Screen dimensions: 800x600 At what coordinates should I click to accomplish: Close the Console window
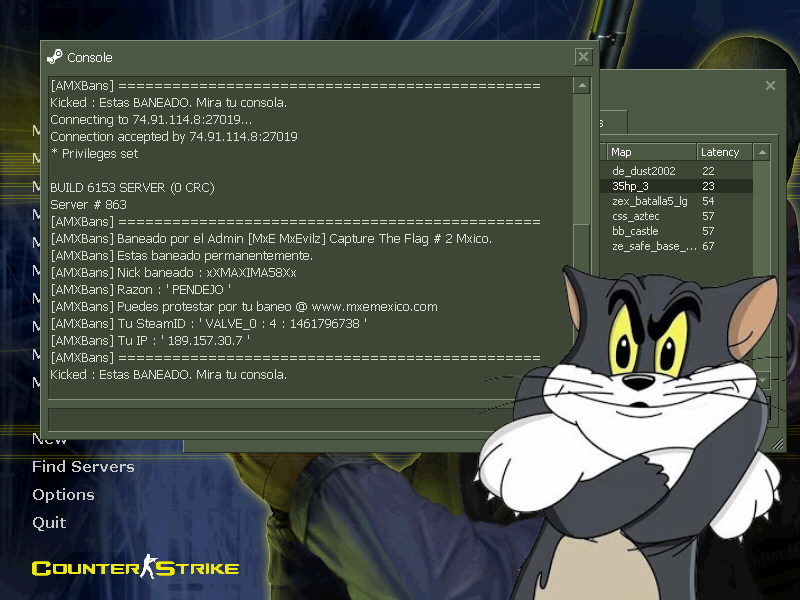[583, 57]
